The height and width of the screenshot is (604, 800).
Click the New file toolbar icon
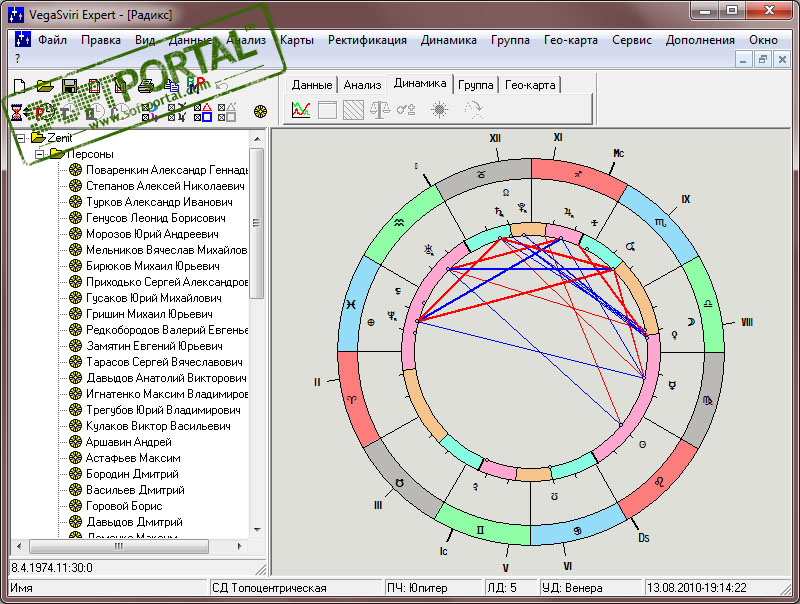19,86
